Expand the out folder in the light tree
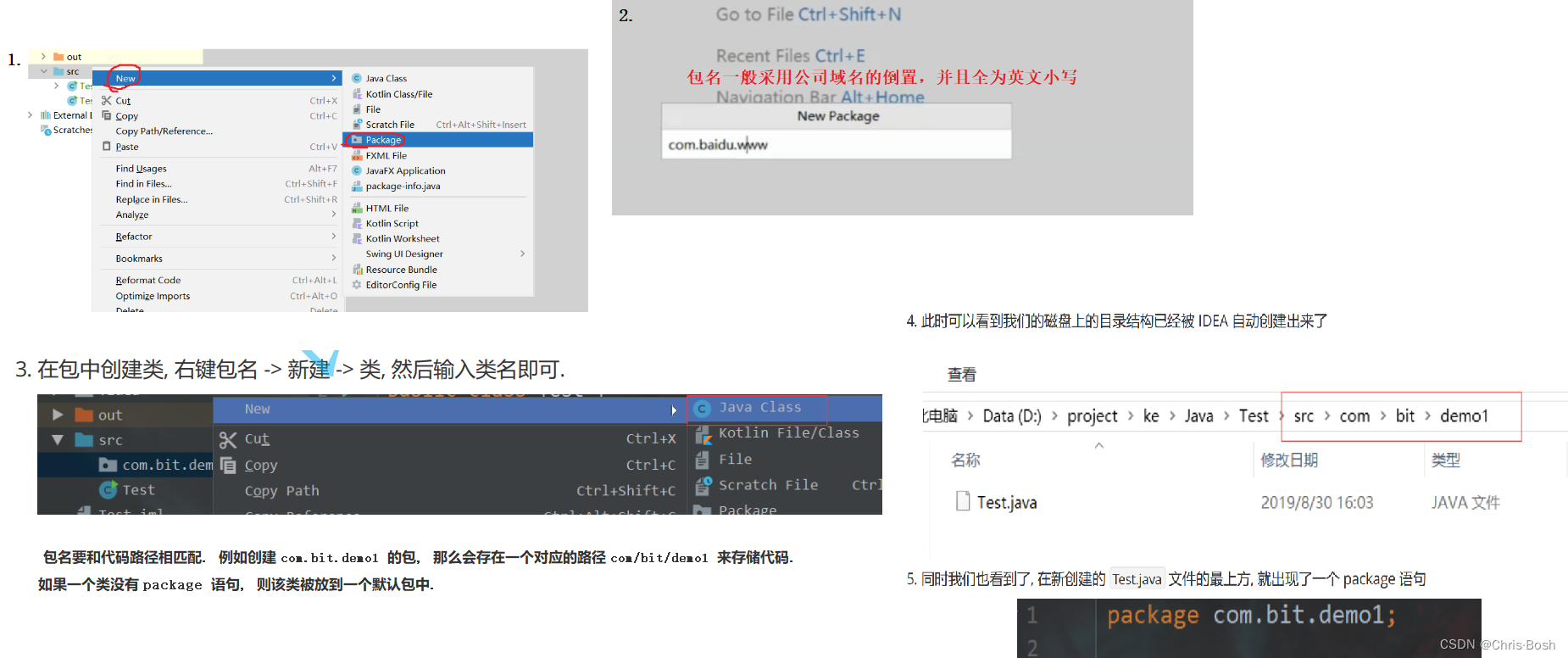The image size is (1568, 658). (43, 57)
